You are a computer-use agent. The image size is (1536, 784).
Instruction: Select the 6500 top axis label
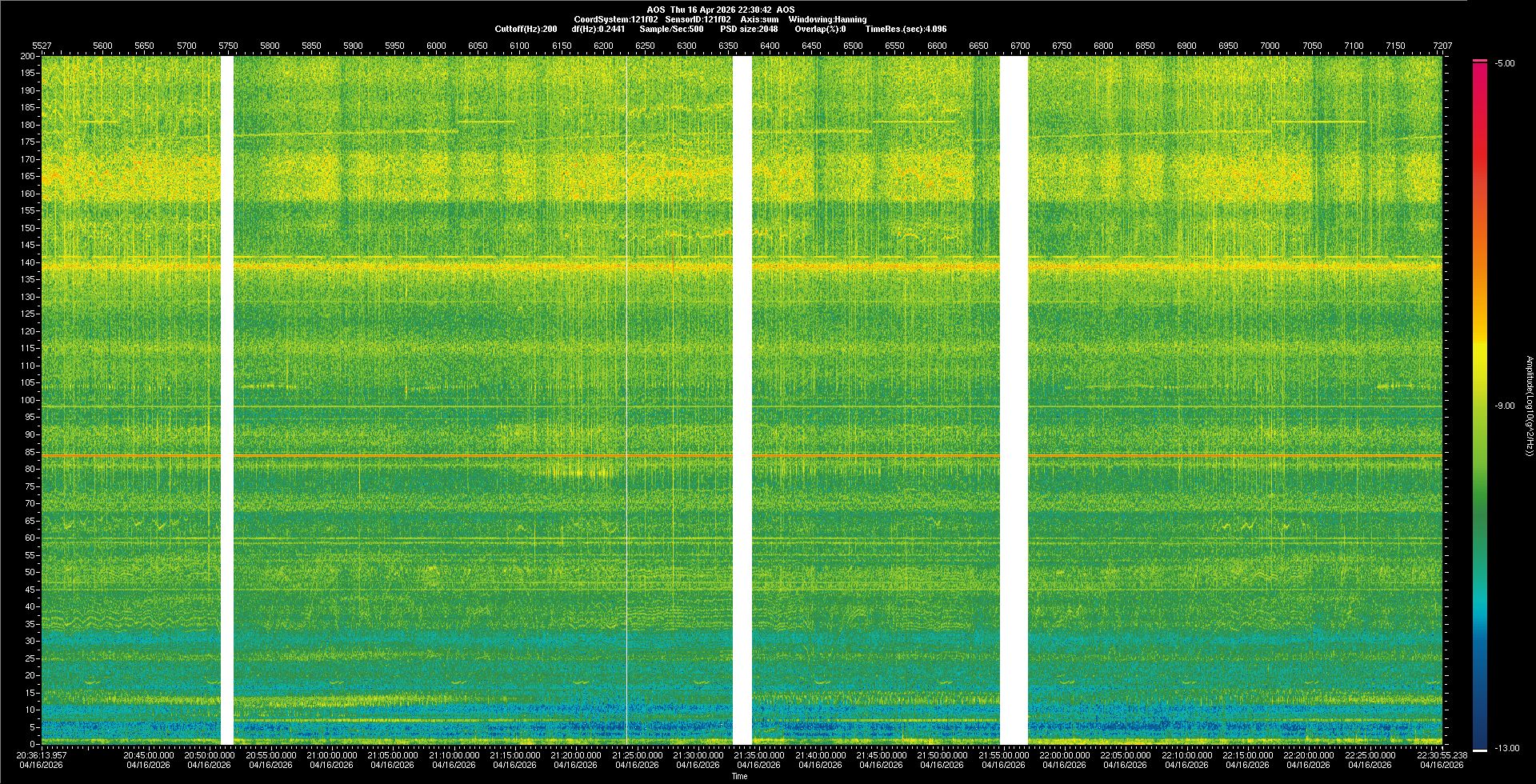click(x=853, y=46)
